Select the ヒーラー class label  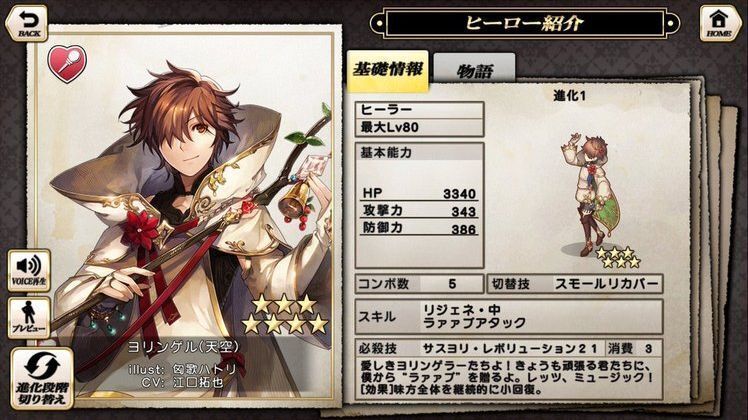tap(419, 110)
